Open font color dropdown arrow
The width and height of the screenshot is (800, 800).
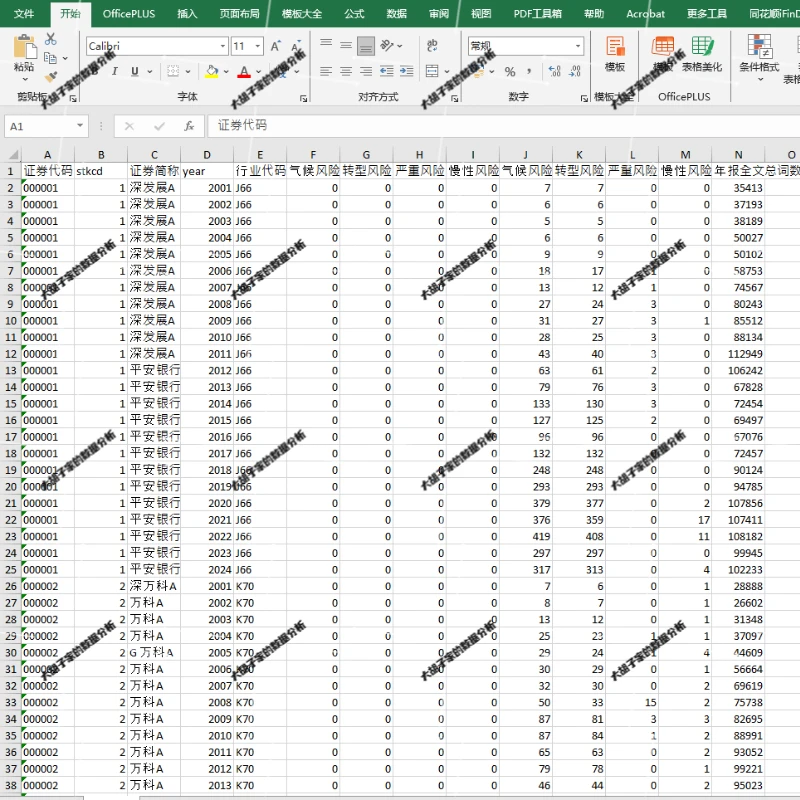259,72
